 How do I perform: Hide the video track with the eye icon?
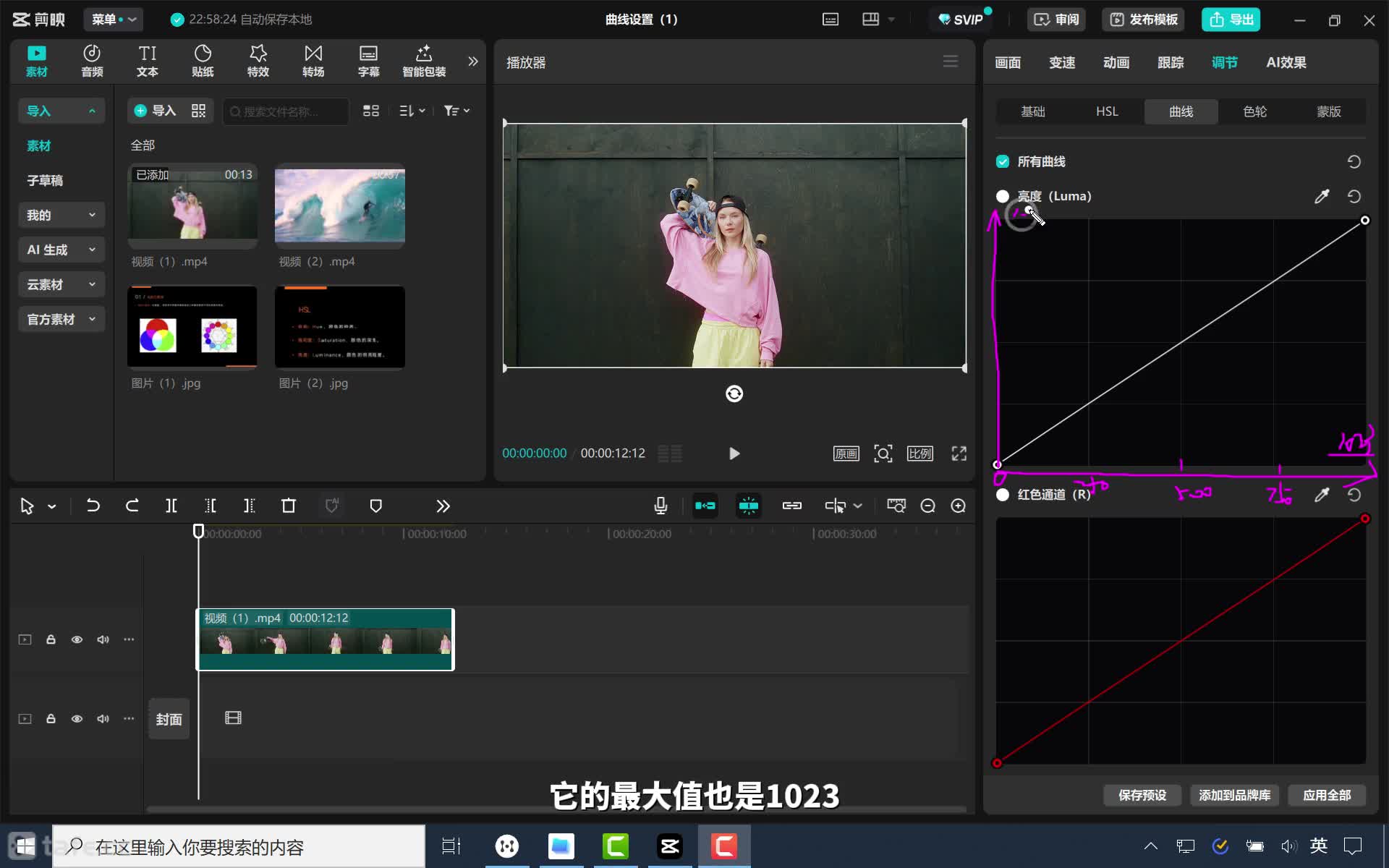tap(77, 639)
